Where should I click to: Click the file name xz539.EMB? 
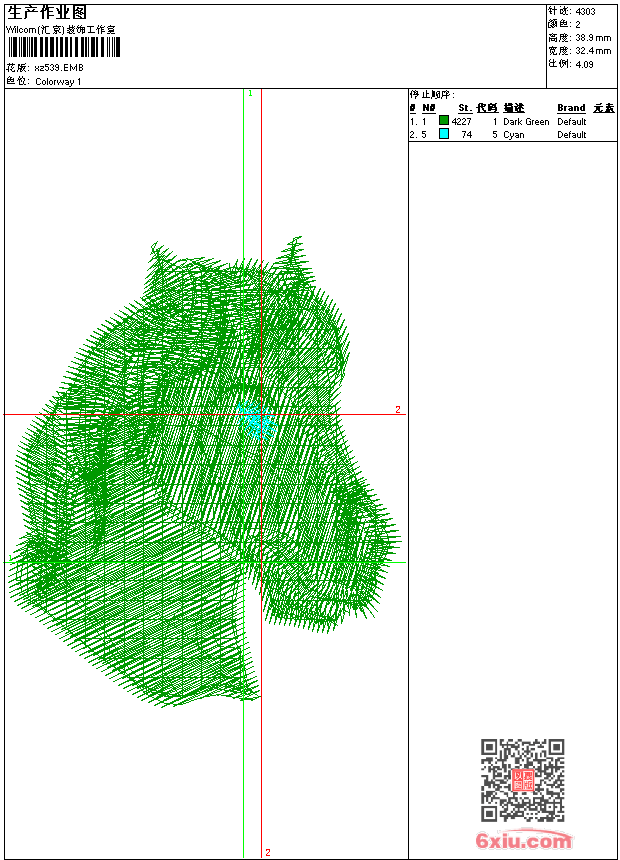point(59,68)
